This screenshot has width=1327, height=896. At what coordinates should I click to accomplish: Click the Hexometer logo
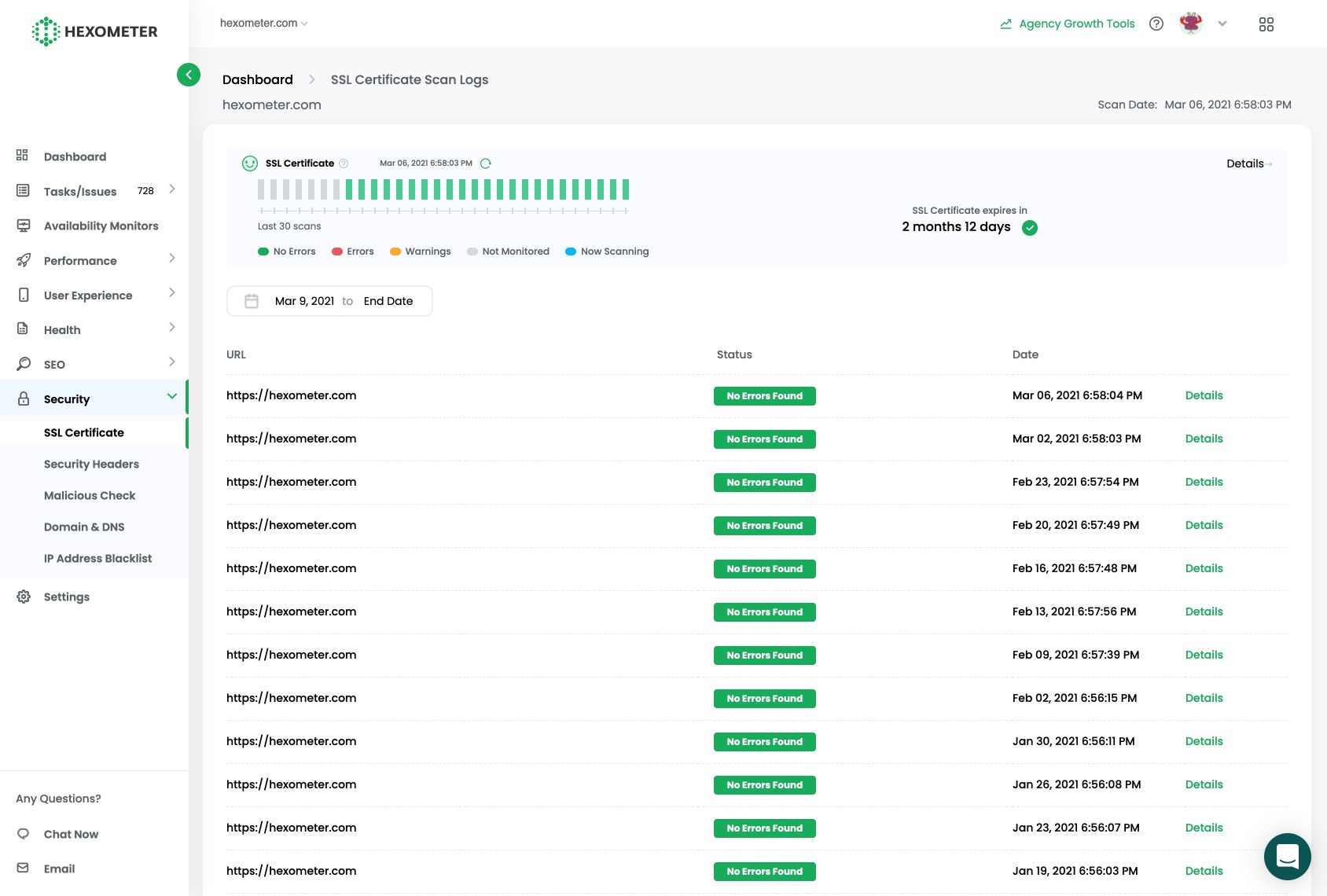click(94, 31)
